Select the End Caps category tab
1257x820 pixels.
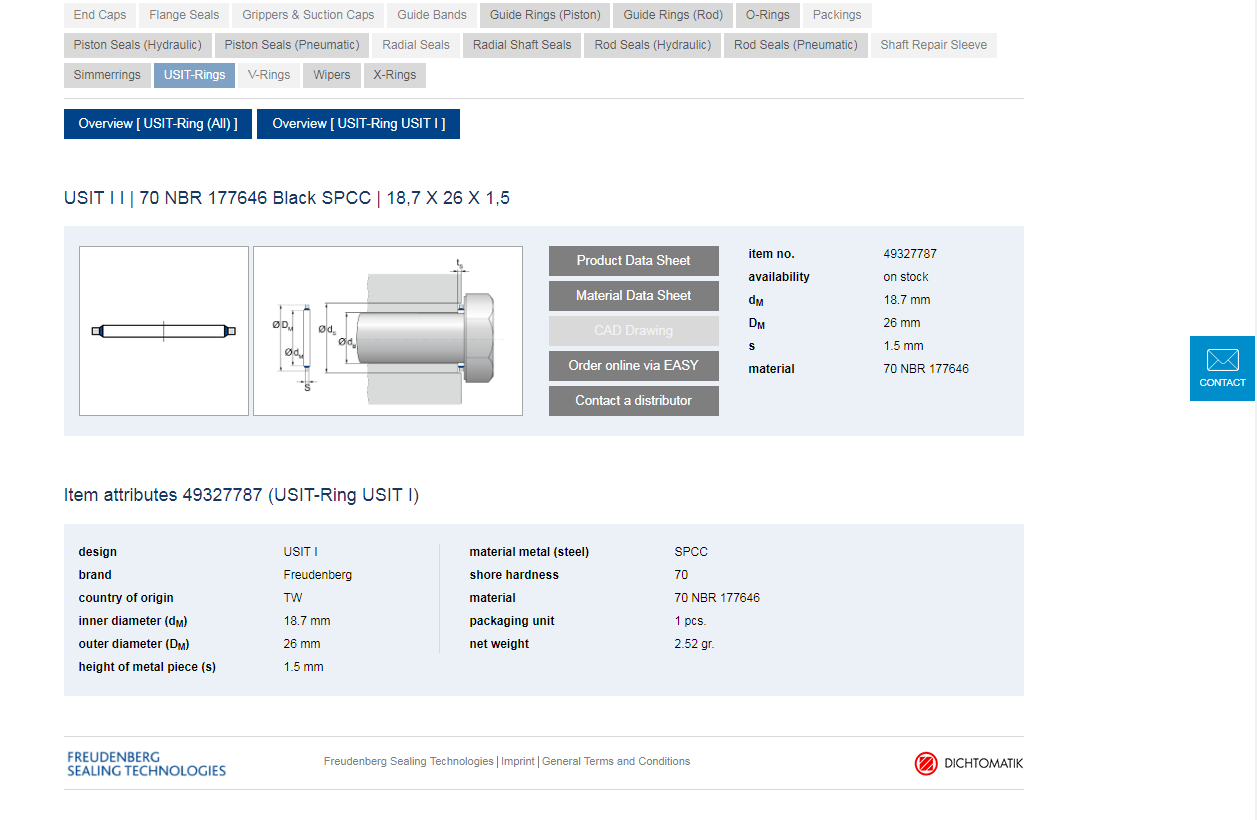click(x=100, y=15)
